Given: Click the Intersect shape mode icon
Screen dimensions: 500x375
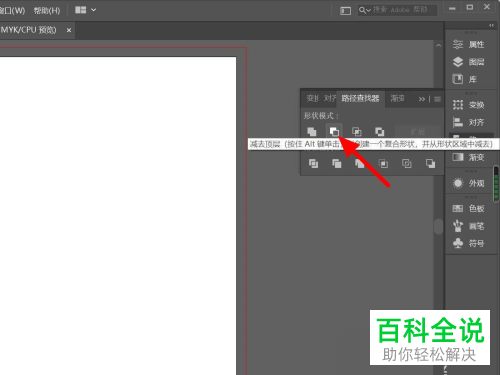Looking at the screenshot, I should coord(357,132).
